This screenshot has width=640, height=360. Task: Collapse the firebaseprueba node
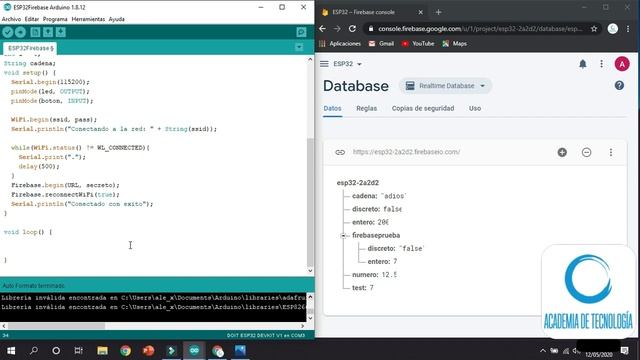[x=343, y=236]
